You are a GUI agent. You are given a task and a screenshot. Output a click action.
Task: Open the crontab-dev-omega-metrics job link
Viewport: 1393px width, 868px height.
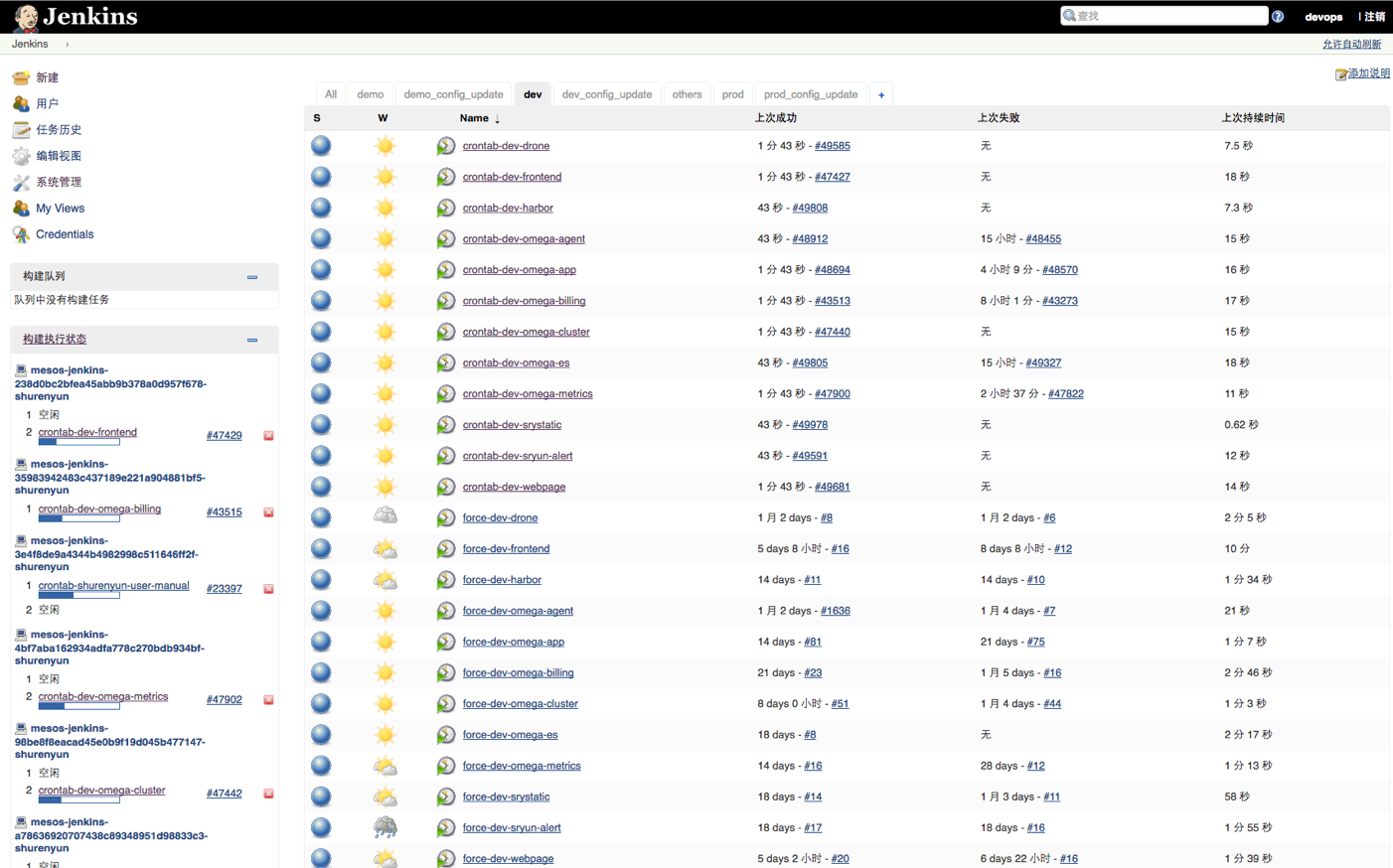point(528,394)
